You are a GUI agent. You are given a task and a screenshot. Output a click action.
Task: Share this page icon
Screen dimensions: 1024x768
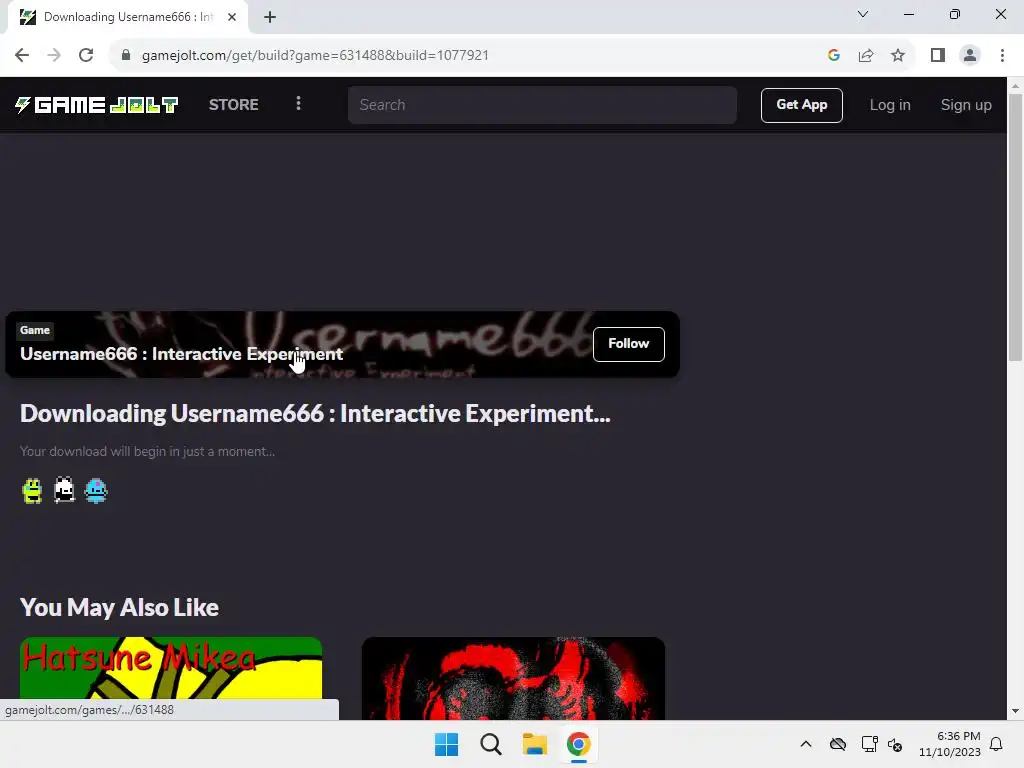(866, 56)
